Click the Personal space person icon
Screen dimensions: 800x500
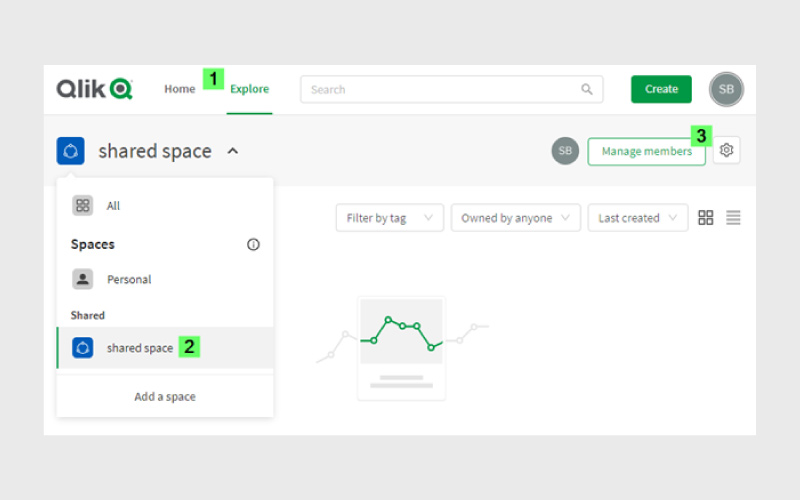coord(83,279)
